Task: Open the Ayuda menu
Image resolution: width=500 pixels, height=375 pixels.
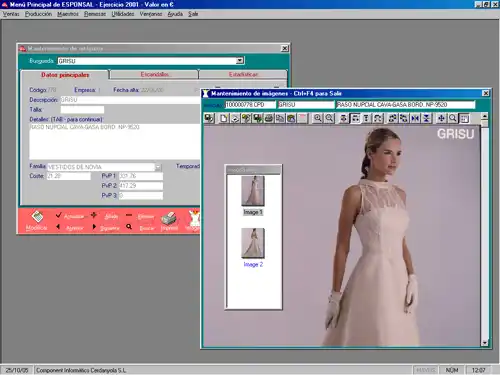Action: [x=175, y=14]
